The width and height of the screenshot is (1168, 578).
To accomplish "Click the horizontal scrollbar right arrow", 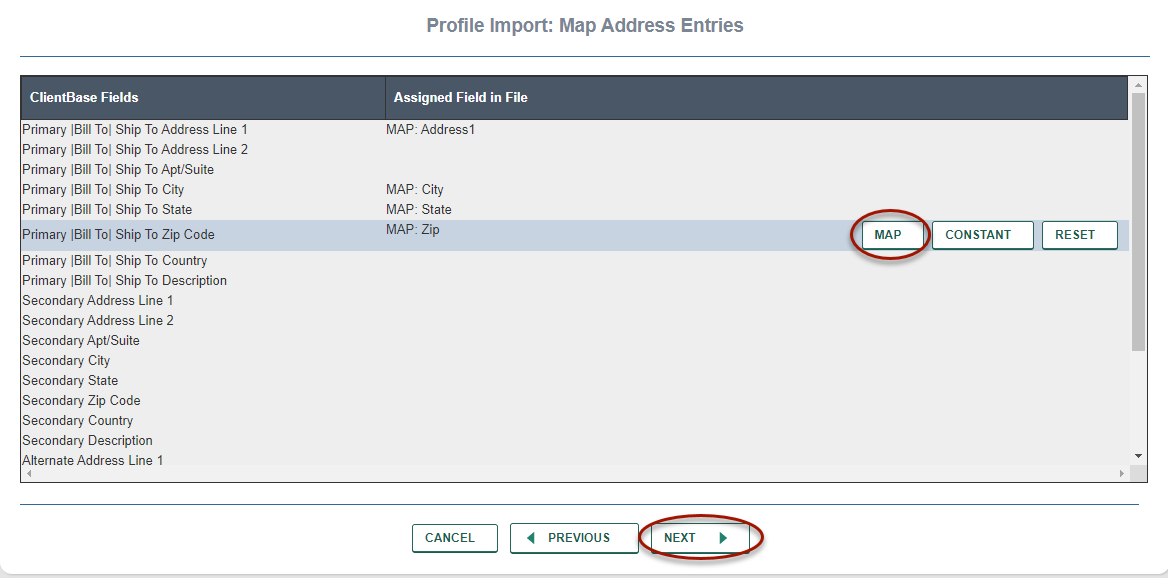I will click(x=1121, y=473).
